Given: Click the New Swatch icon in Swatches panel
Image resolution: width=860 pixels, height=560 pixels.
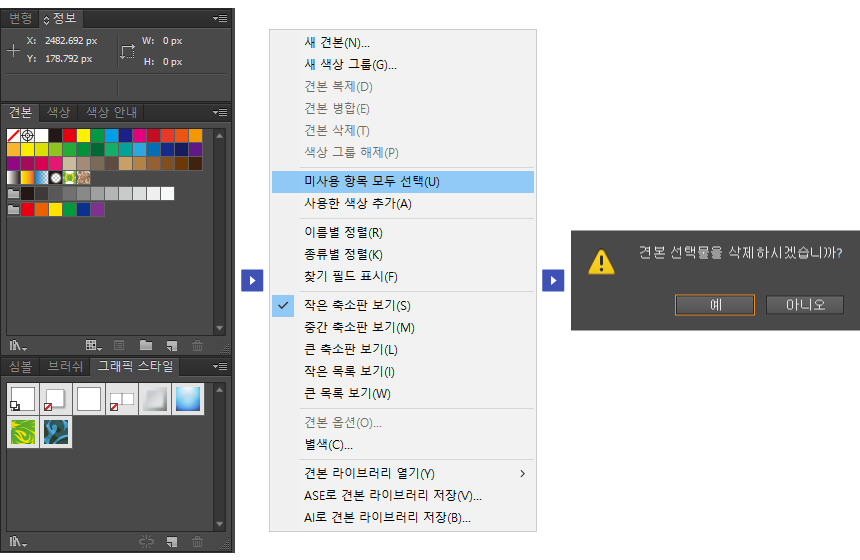Looking at the screenshot, I should (x=172, y=346).
